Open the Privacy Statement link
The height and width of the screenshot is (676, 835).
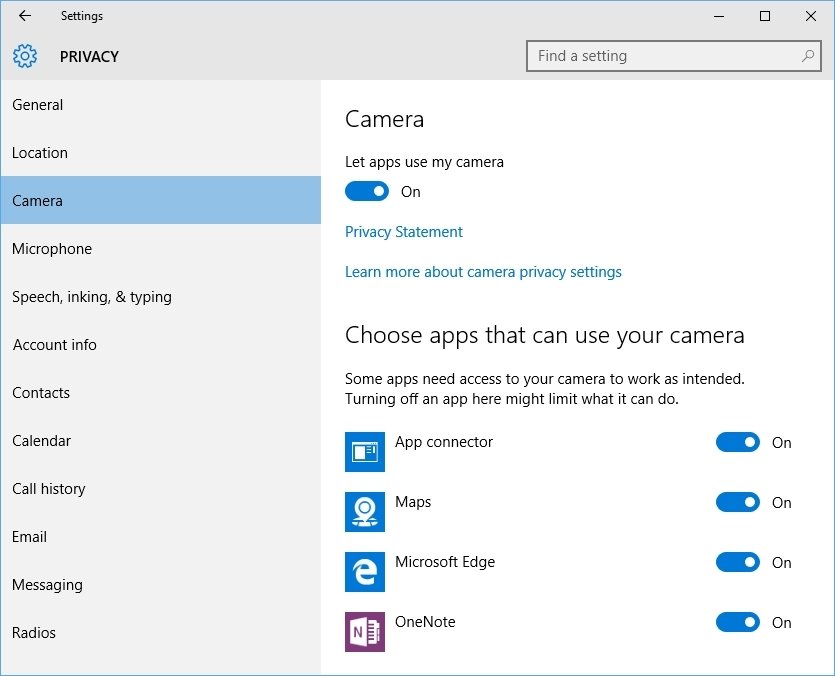click(x=404, y=232)
